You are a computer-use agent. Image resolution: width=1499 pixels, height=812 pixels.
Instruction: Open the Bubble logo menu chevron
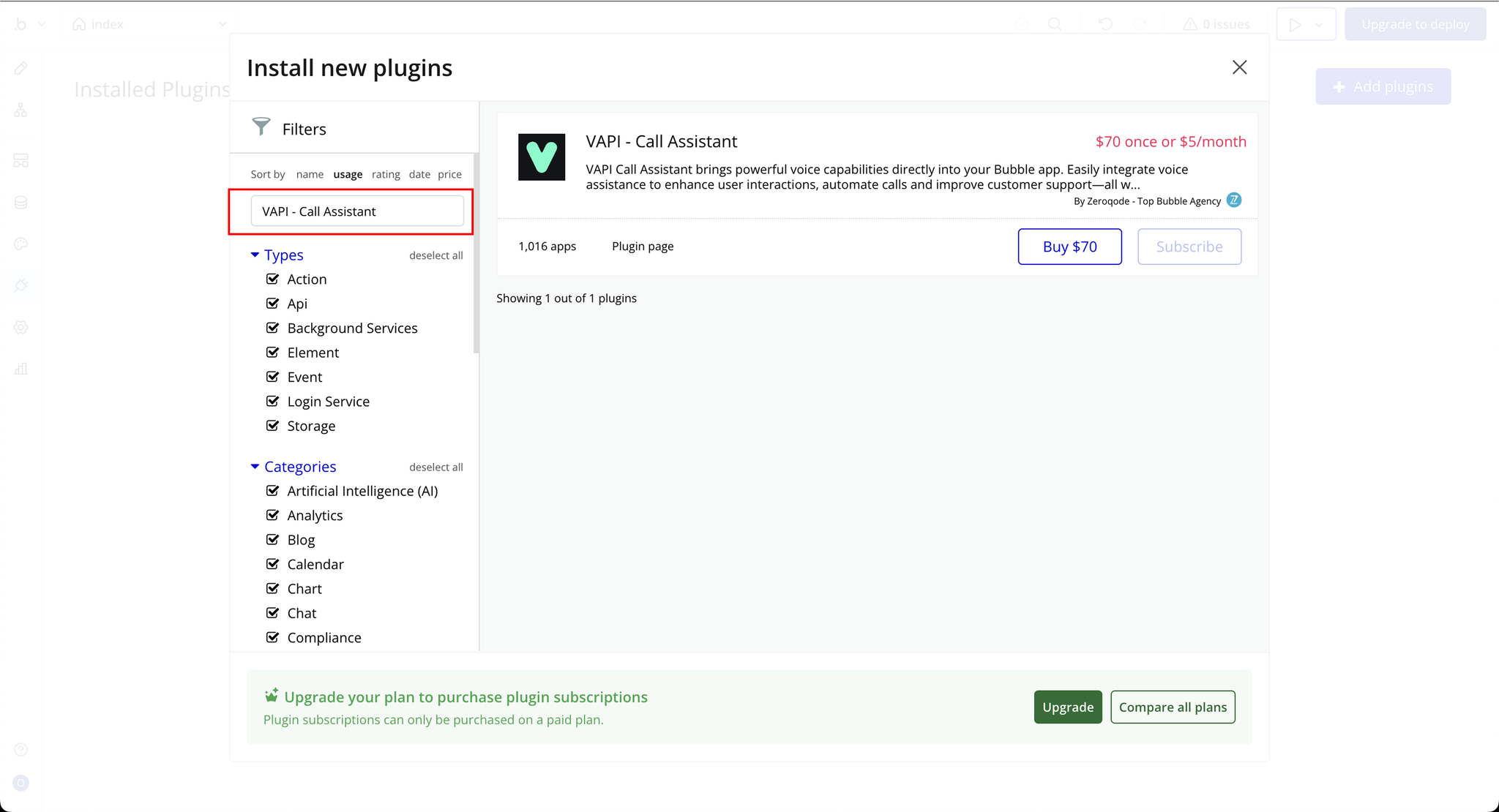tap(42, 24)
